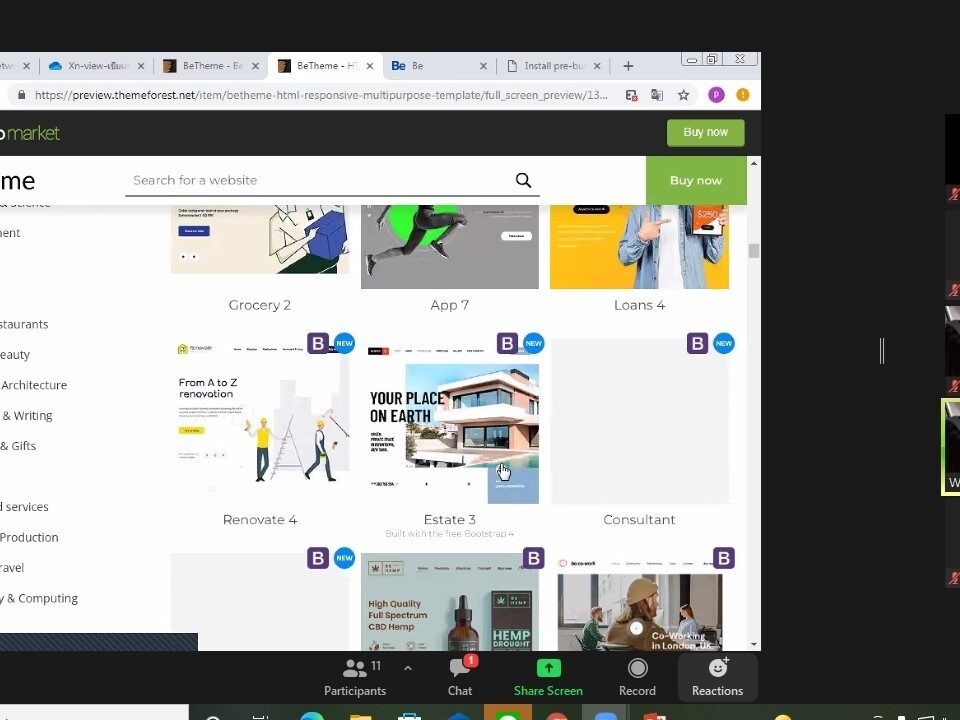Switch to the Xn-view browser tab
This screenshot has height=720, width=960.
97,66
